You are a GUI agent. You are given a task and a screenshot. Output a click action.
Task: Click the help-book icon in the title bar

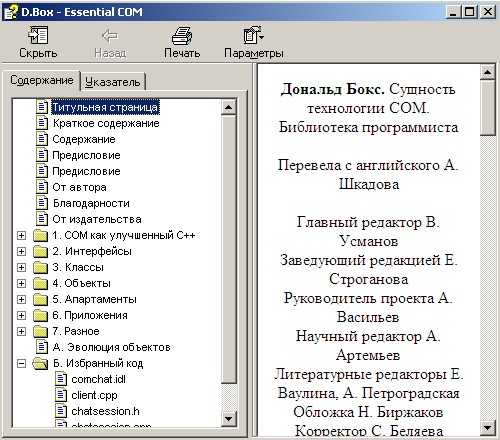pos(11,12)
